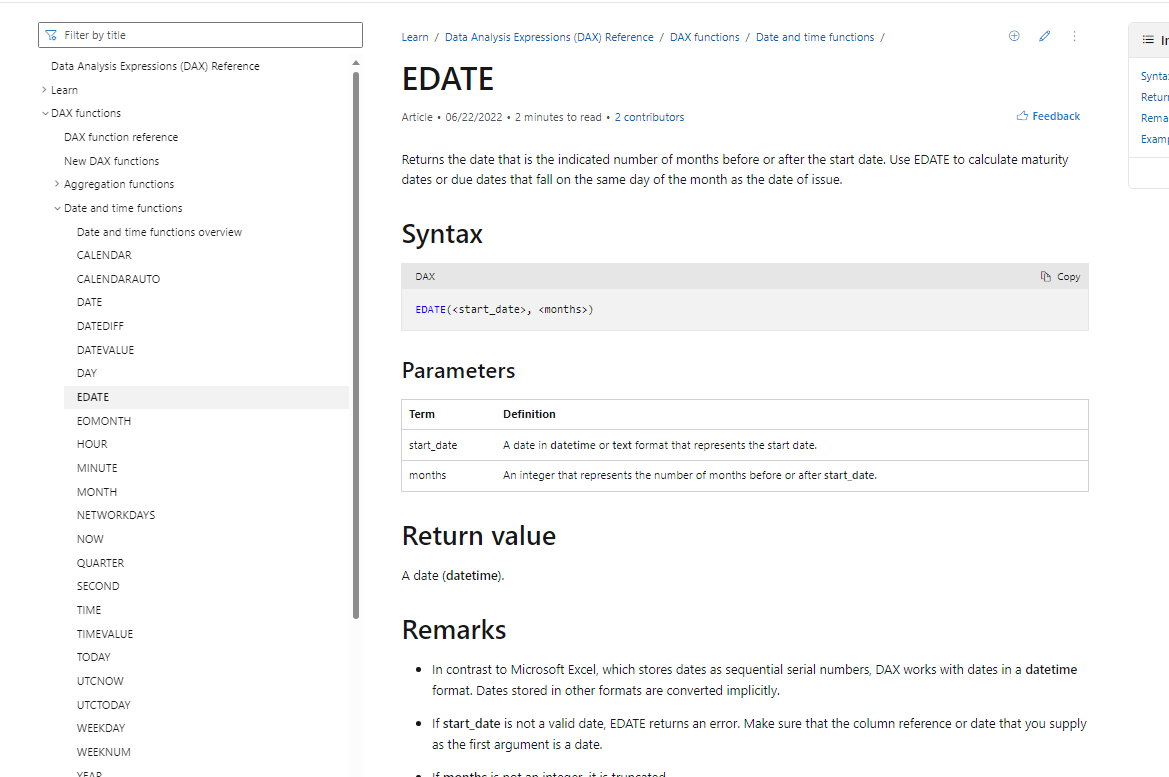Collapse the DAX functions tree node
This screenshot has height=777, width=1169.
(x=45, y=113)
